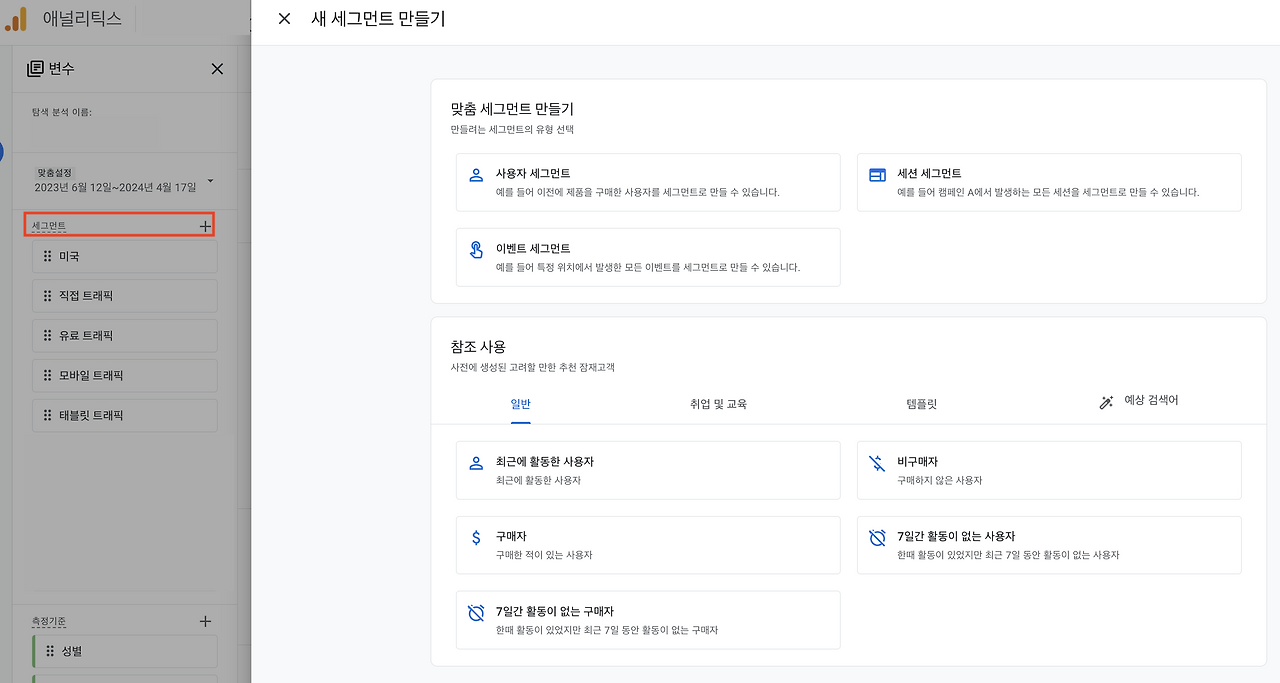
Task: Select the 직접 트래픽 segment chip
Action: point(124,295)
